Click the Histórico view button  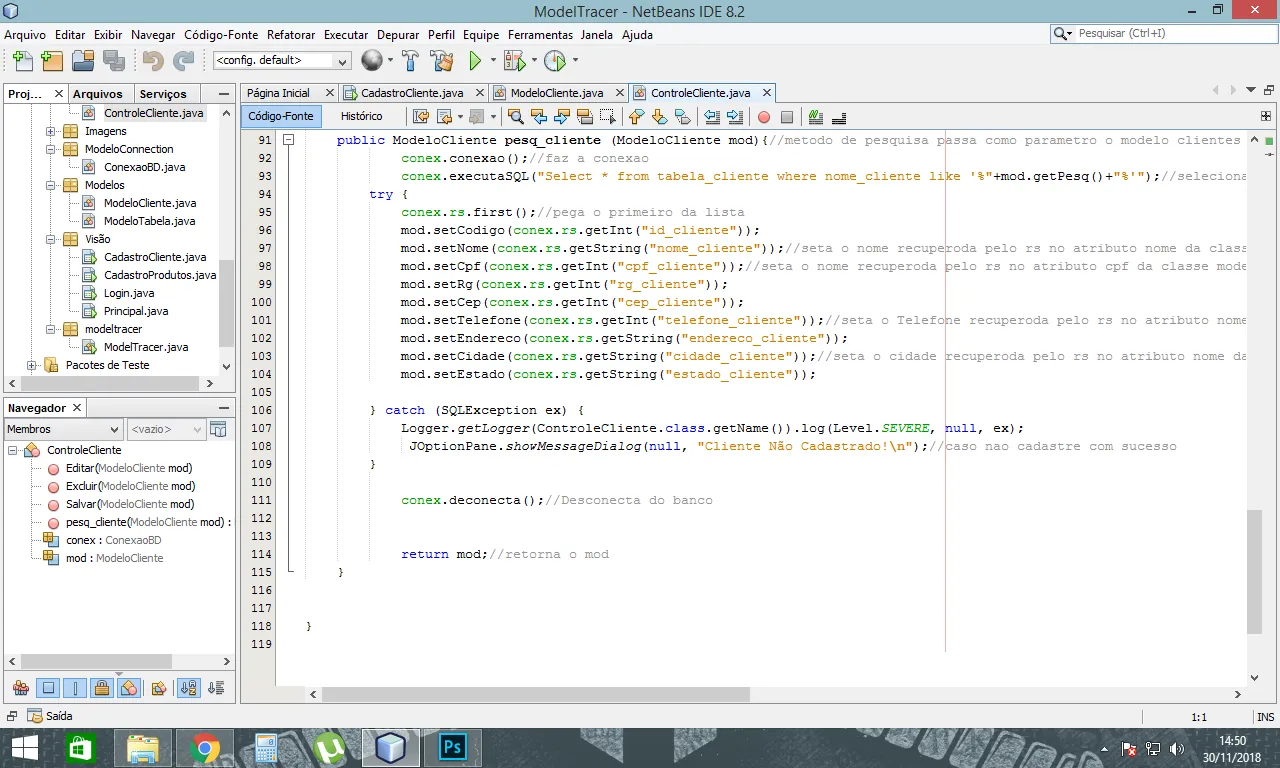coord(361,116)
